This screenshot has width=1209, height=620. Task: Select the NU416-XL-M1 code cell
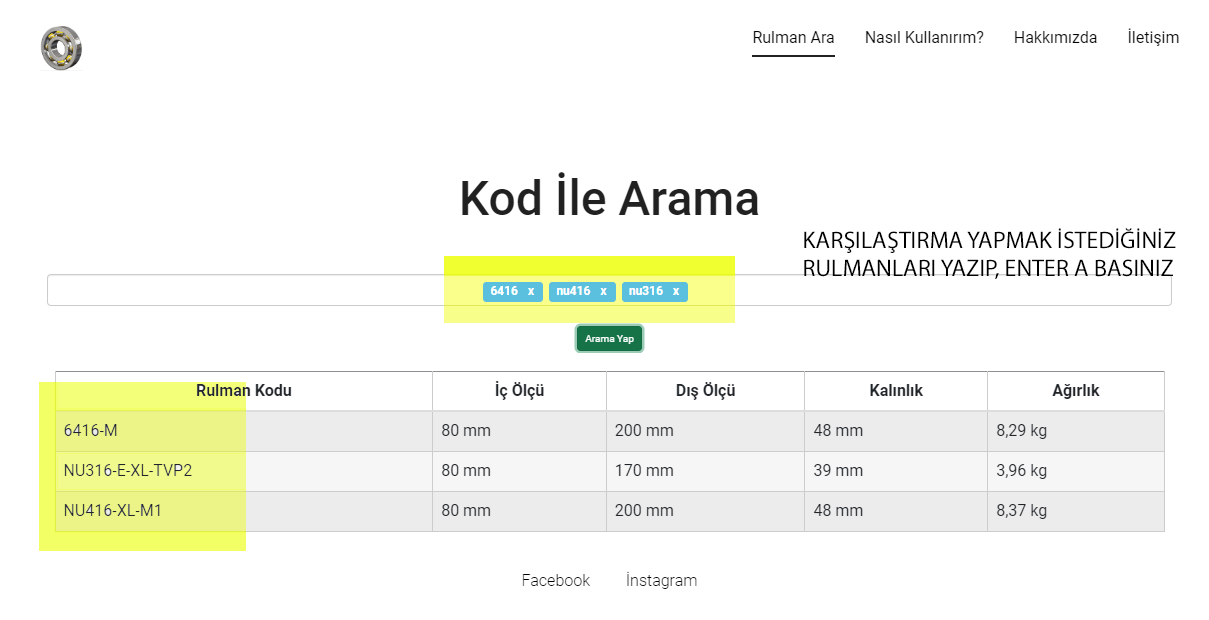point(244,511)
